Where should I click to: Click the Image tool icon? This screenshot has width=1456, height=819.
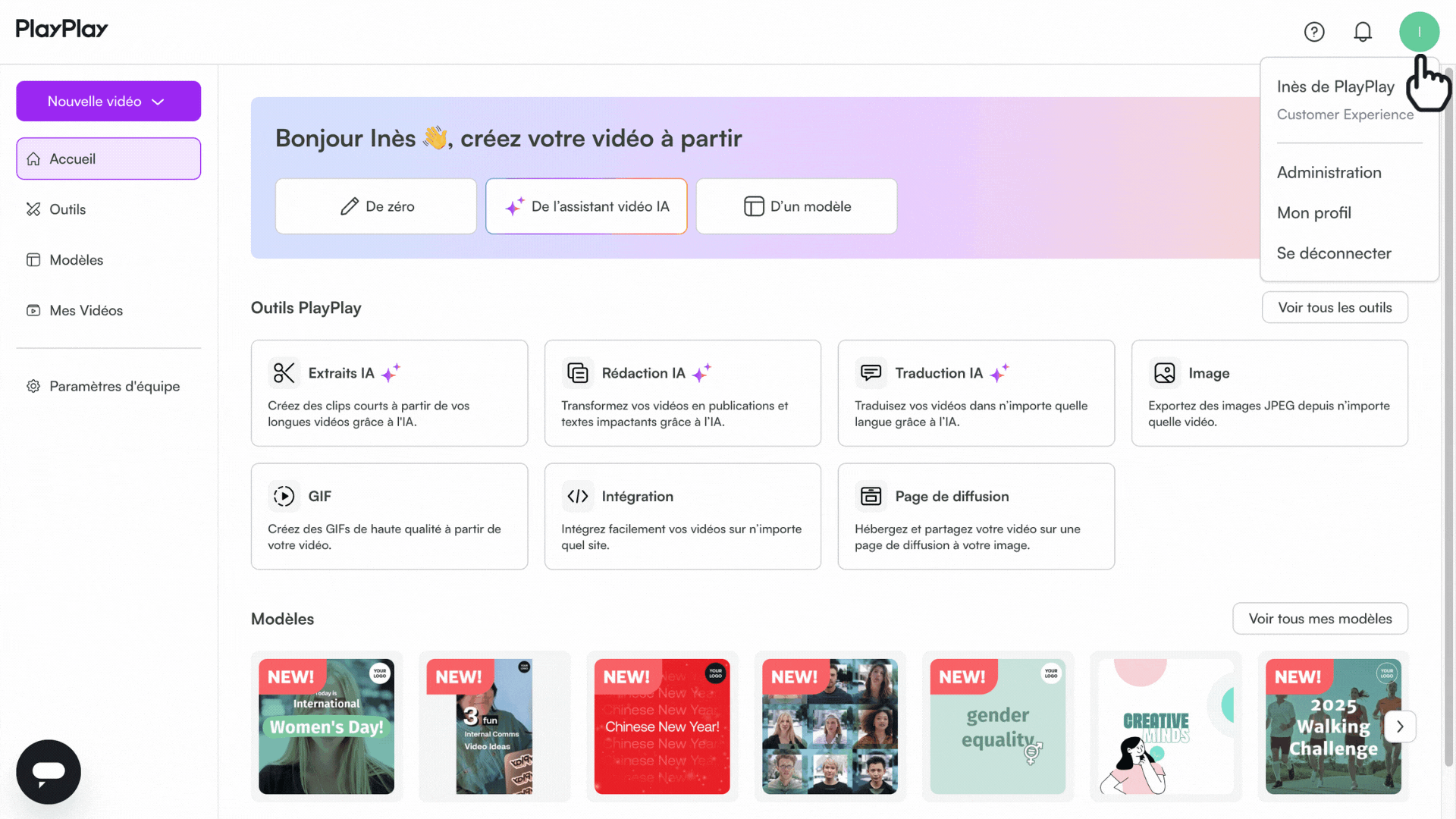[x=1164, y=373]
